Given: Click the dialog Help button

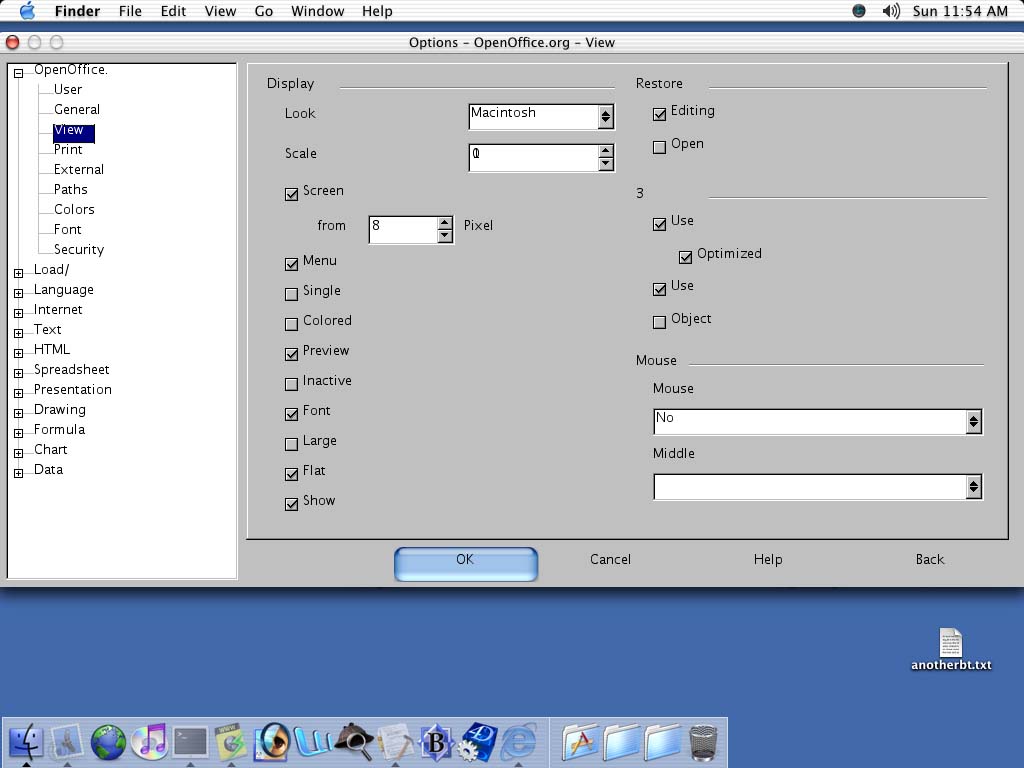Looking at the screenshot, I should coord(767,560).
